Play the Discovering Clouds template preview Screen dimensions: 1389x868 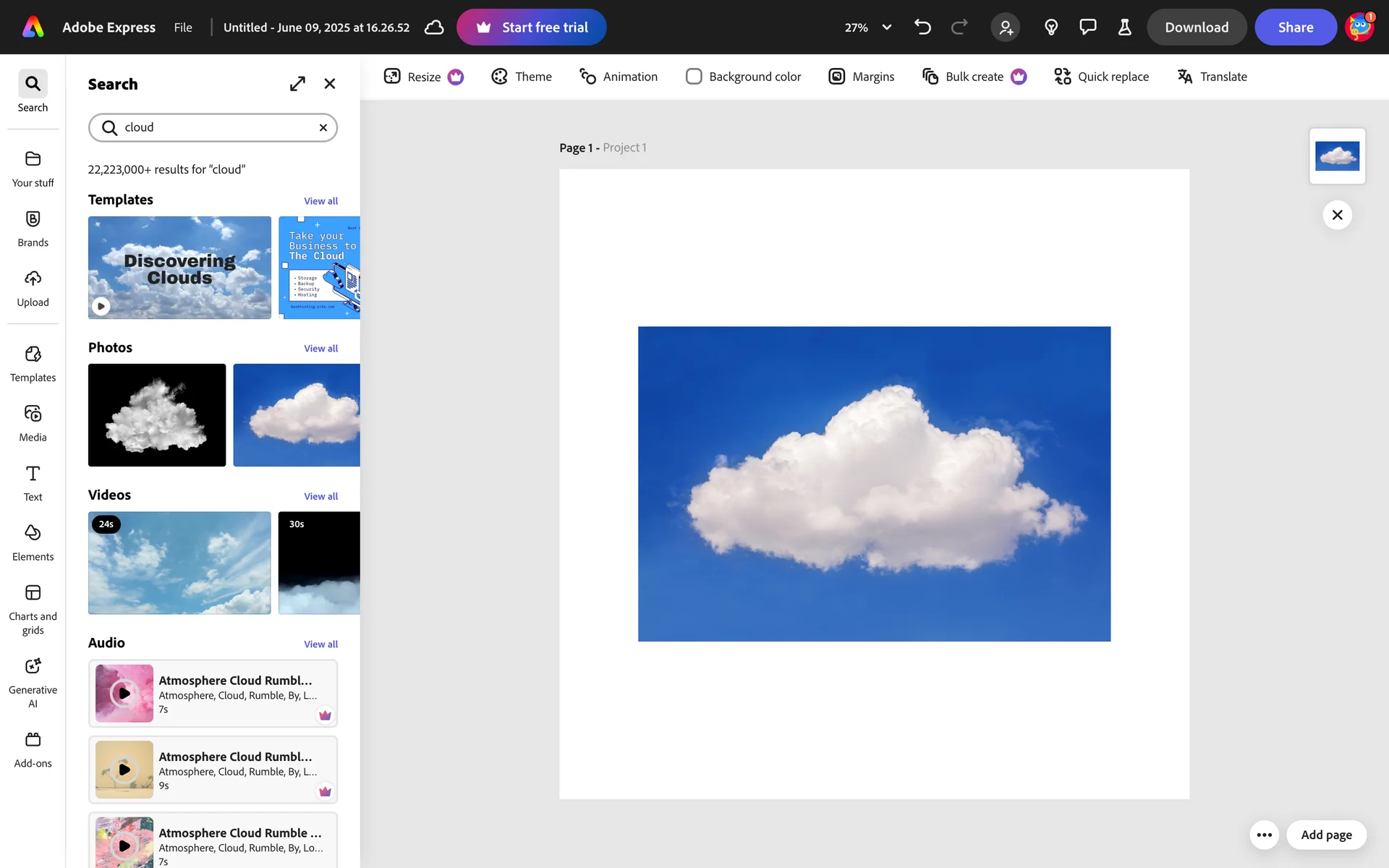point(101,306)
